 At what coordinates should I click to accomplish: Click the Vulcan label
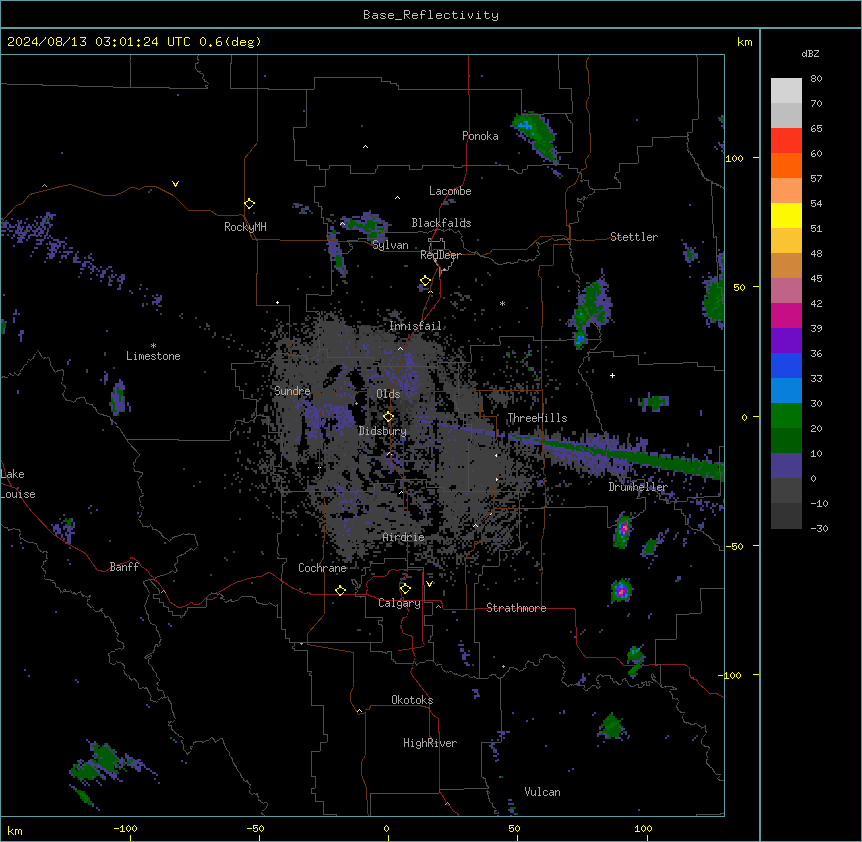pyautogui.click(x=542, y=792)
